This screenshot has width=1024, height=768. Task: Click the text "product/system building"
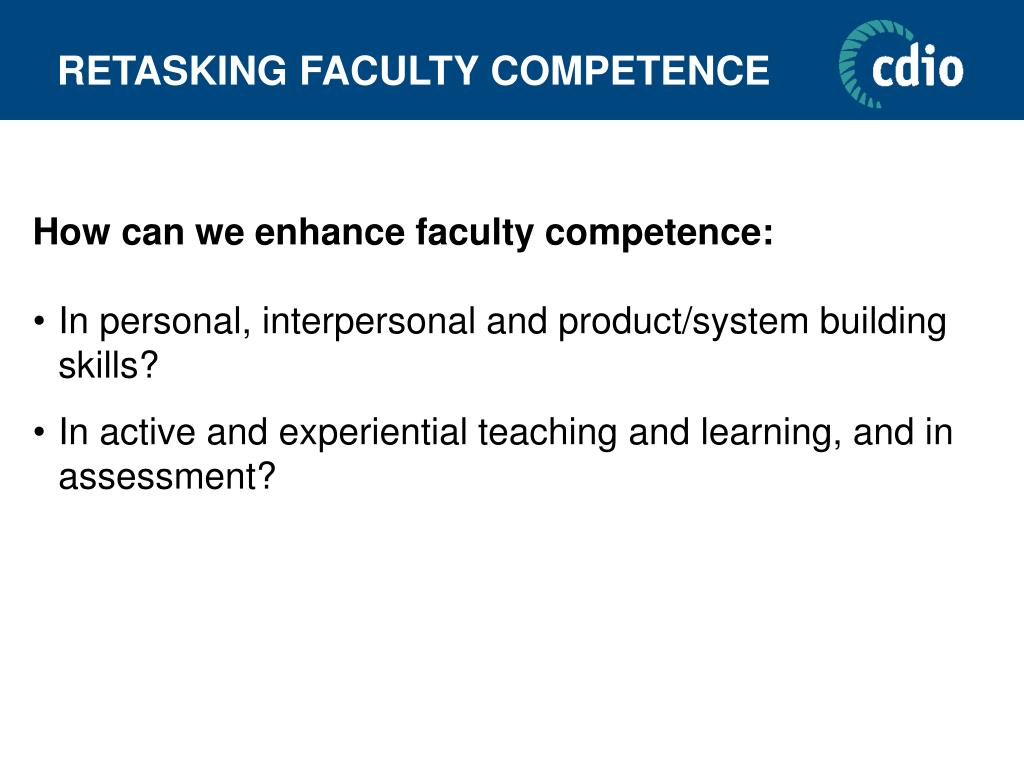click(752, 321)
